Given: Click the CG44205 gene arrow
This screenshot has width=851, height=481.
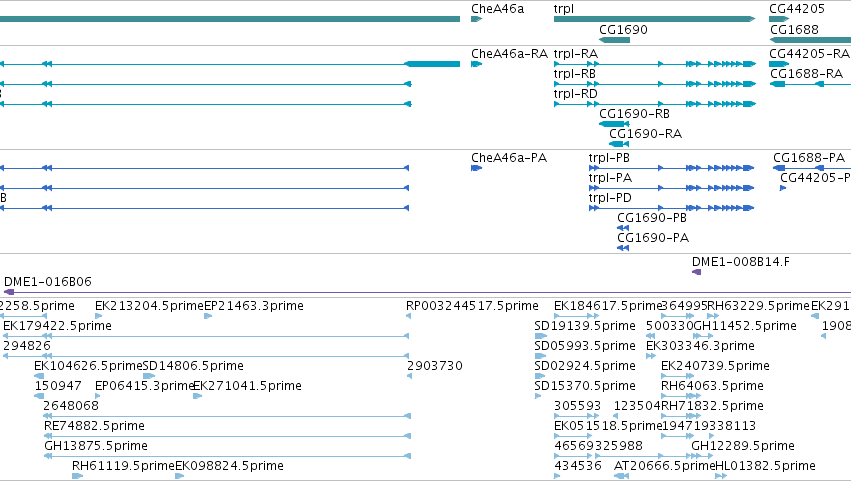Looking at the screenshot, I should pyautogui.click(x=779, y=19).
